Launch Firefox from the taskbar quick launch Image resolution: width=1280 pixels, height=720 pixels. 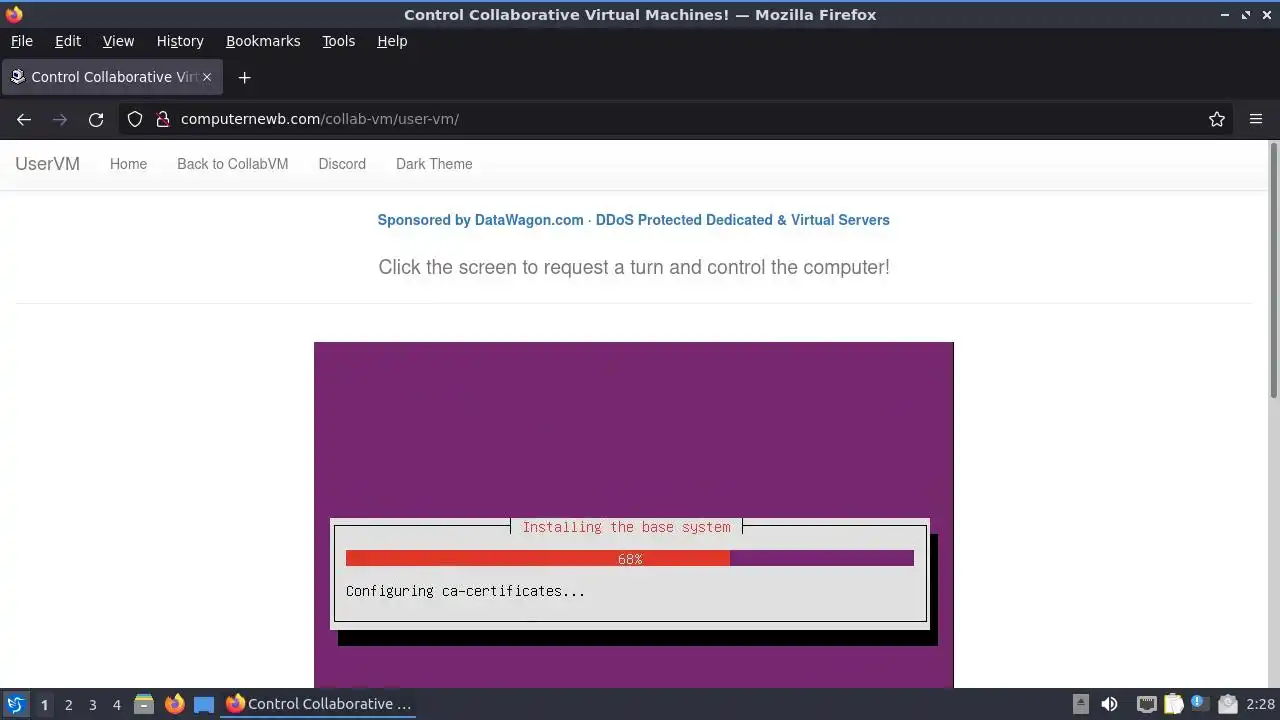click(x=175, y=704)
